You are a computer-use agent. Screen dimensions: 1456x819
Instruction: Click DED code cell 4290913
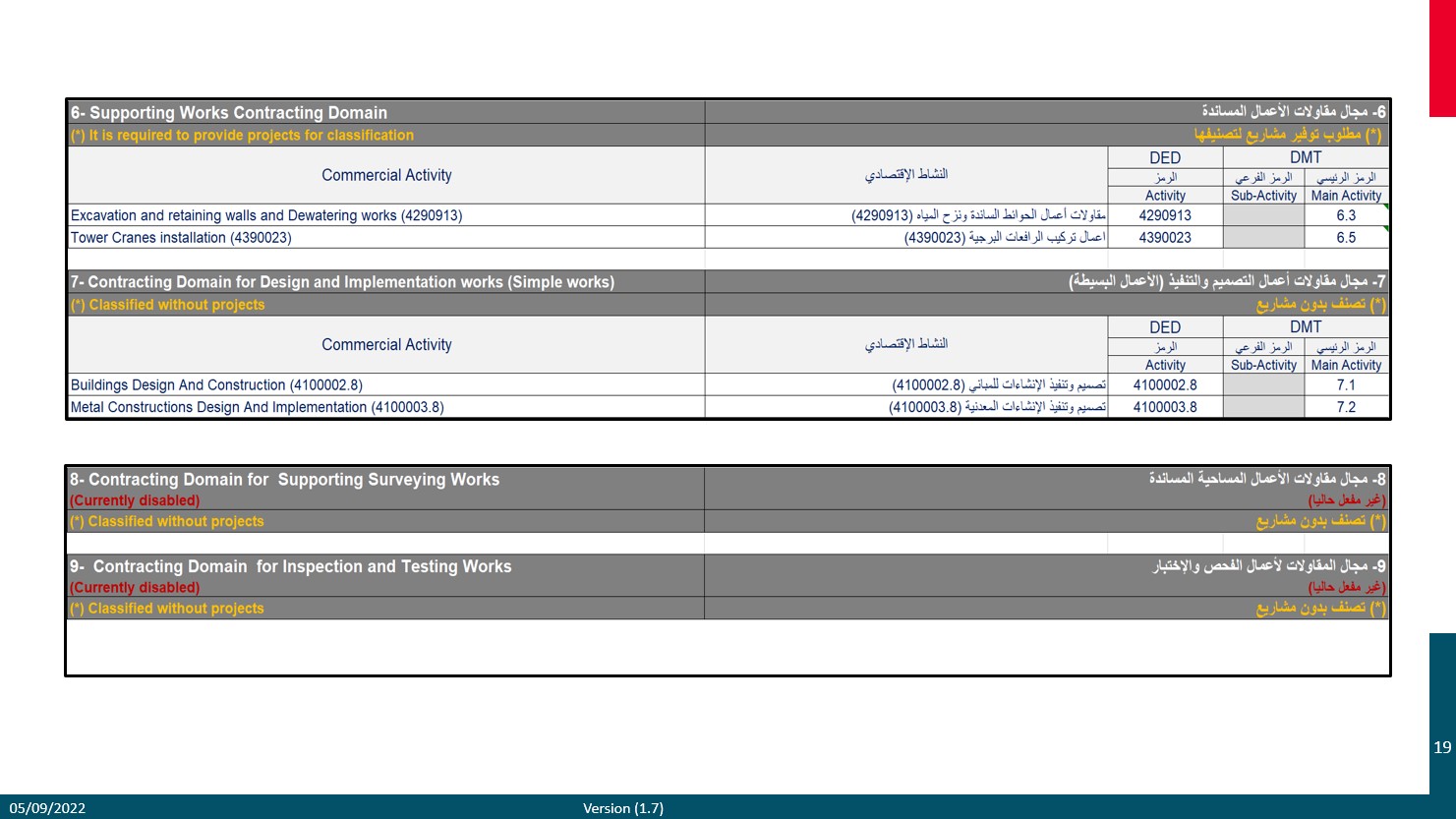pyautogui.click(x=1165, y=215)
